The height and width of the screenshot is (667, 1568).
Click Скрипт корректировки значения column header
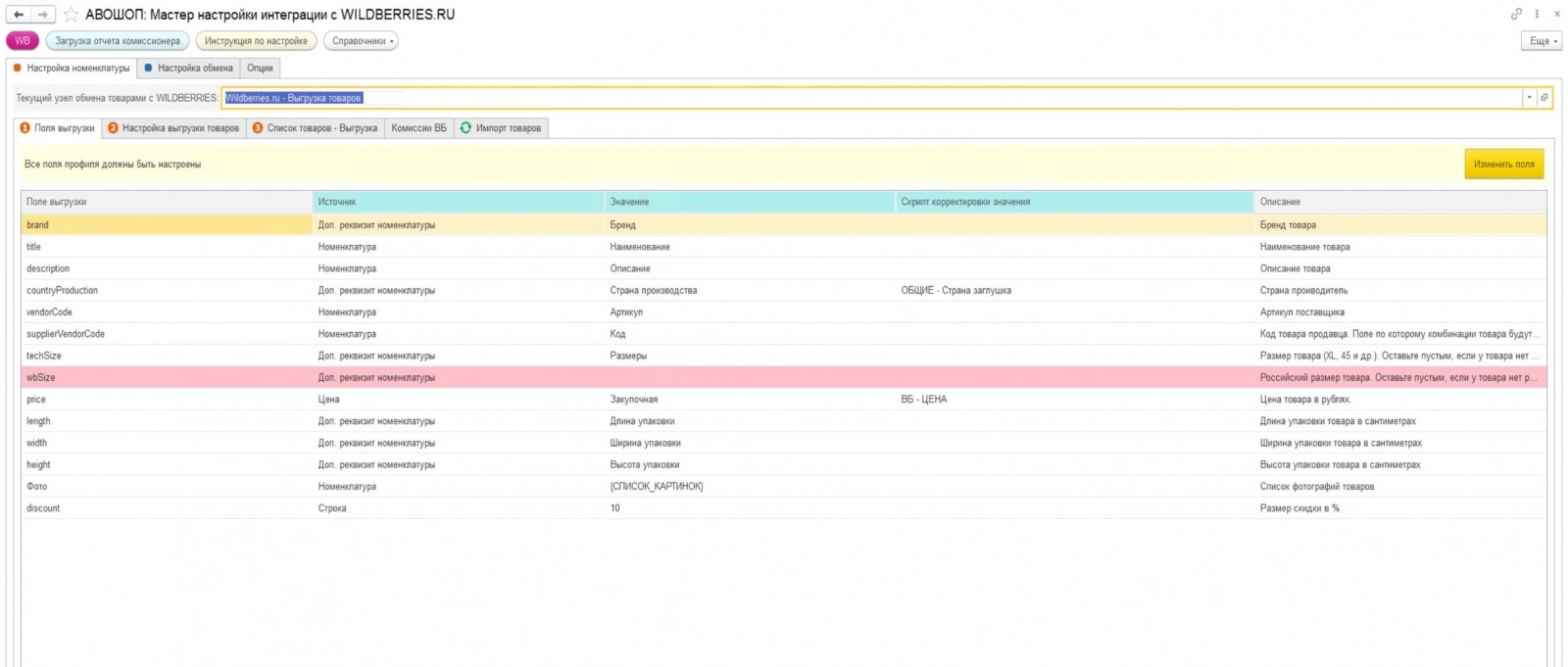pyautogui.click(x=1075, y=202)
